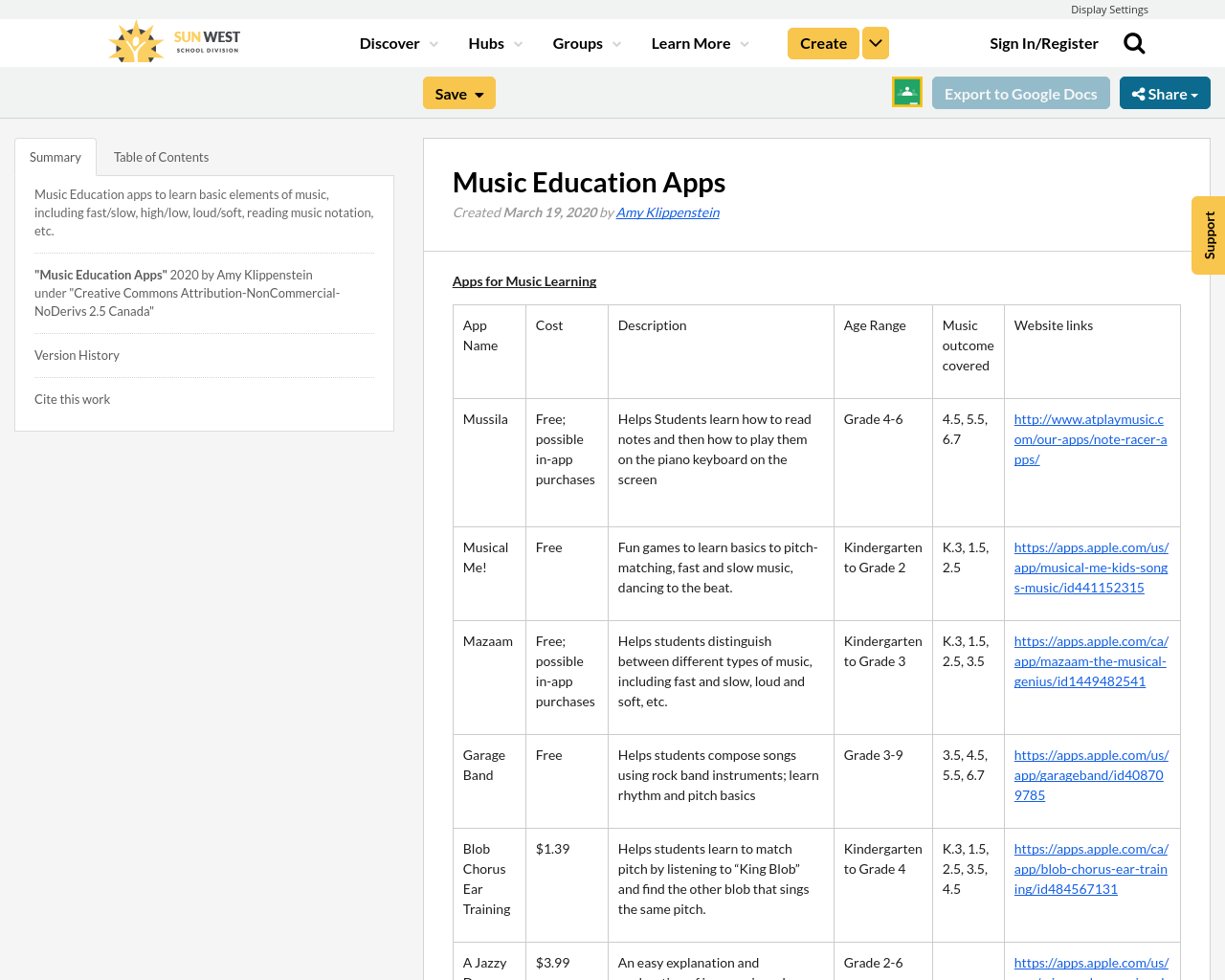The height and width of the screenshot is (980, 1225).
Task: Open the Musical Me! App Store link
Action: click(1091, 568)
